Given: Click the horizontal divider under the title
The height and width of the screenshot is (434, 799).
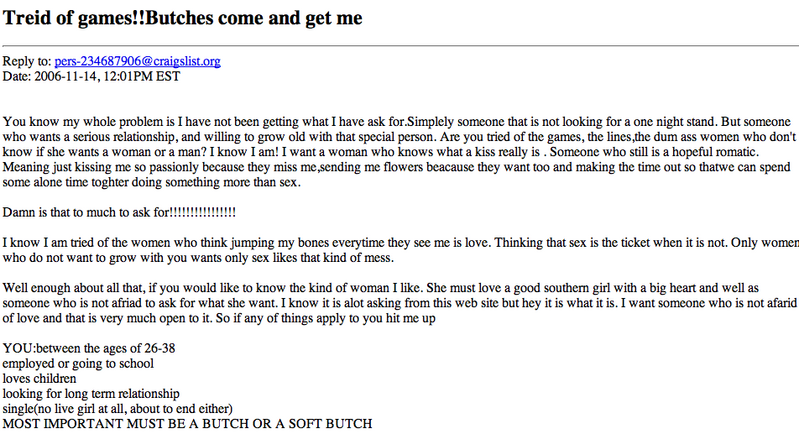Looking at the screenshot, I should (400, 46).
